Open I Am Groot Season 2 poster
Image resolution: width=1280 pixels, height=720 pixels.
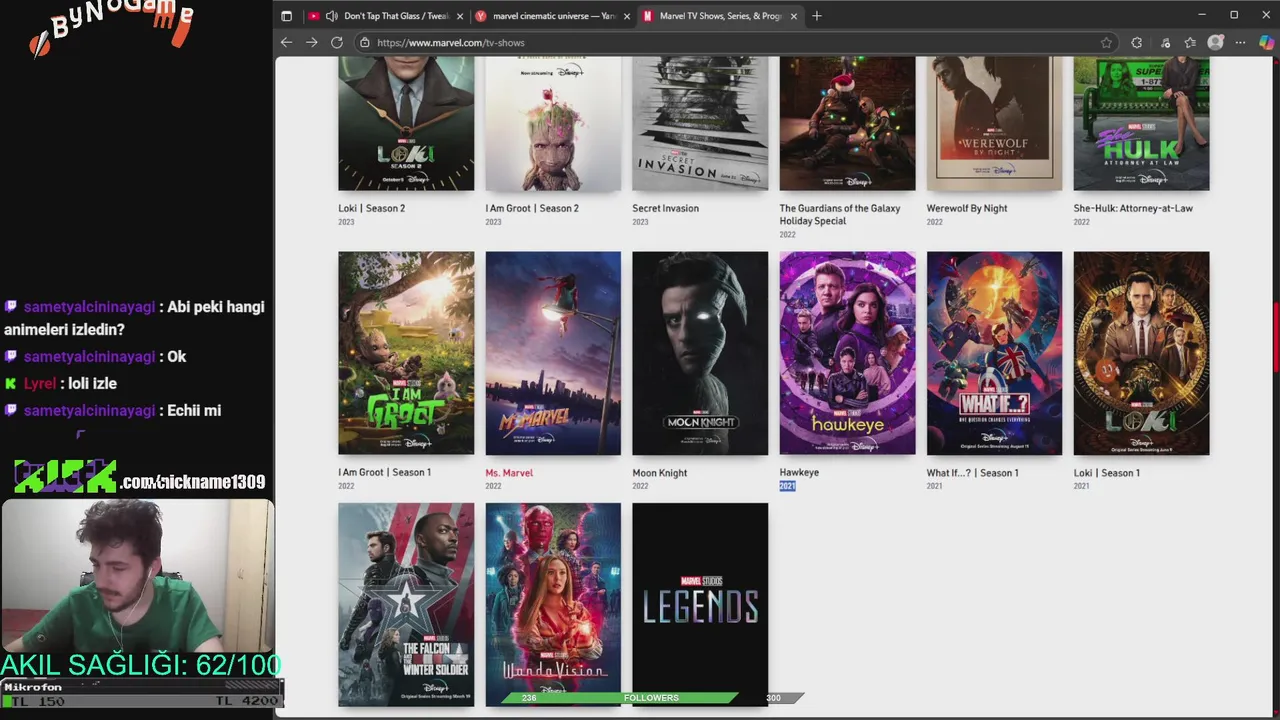(553, 123)
